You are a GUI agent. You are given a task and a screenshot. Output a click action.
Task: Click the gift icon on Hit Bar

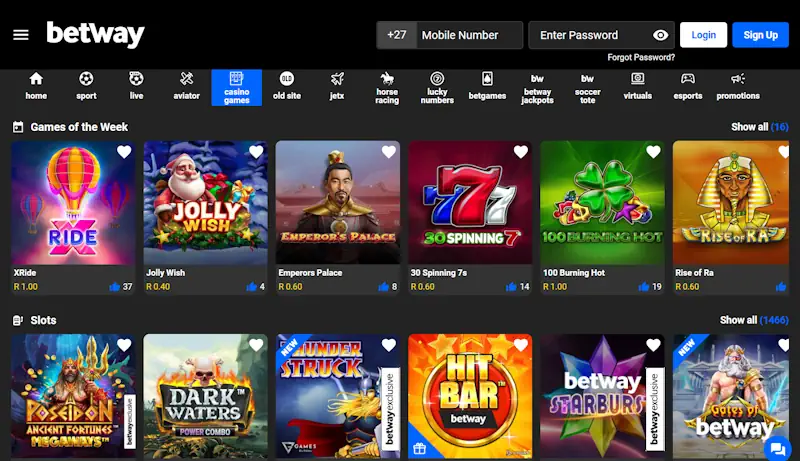[419, 448]
